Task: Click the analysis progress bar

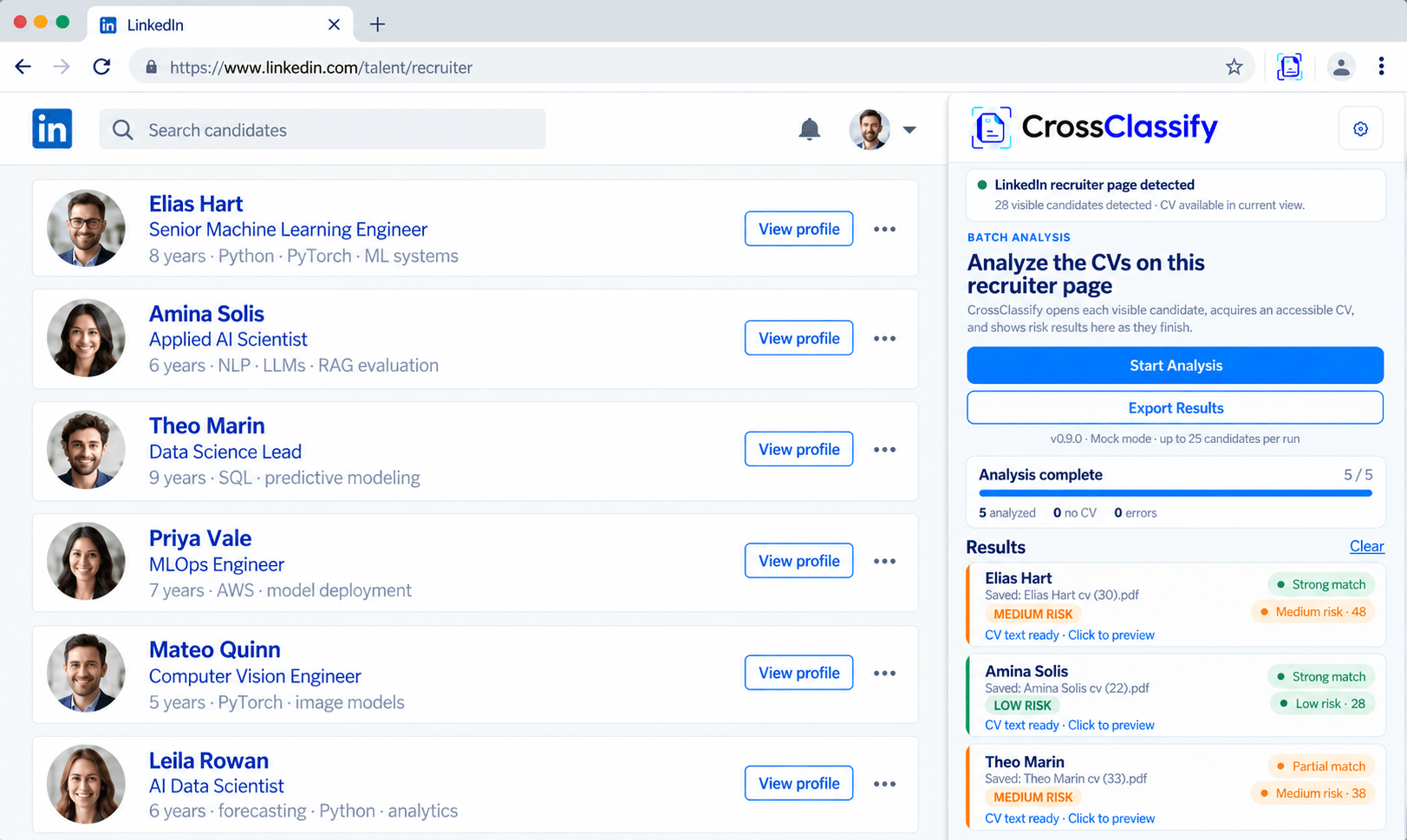Action: (1175, 493)
